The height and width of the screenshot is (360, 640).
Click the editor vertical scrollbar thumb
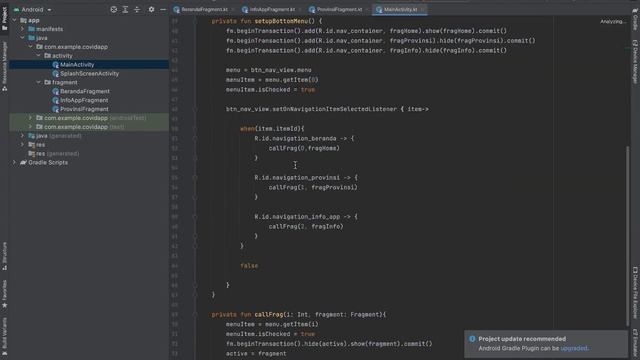click(628, 236)
